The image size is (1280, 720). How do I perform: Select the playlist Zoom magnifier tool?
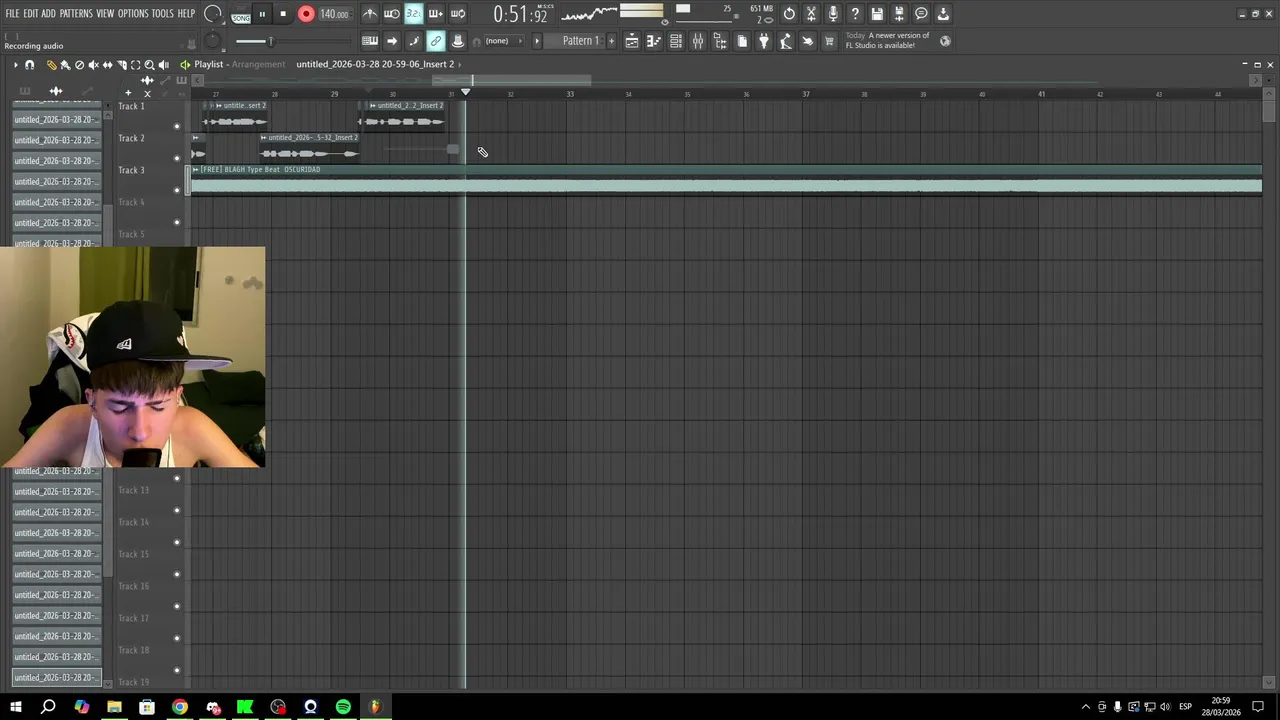pos(150,65)
